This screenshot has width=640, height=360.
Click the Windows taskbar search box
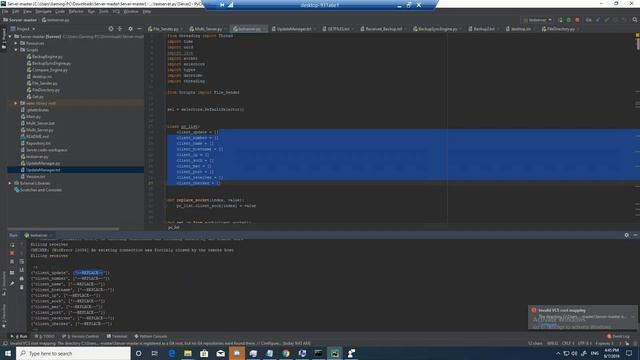tap(73, 353)
